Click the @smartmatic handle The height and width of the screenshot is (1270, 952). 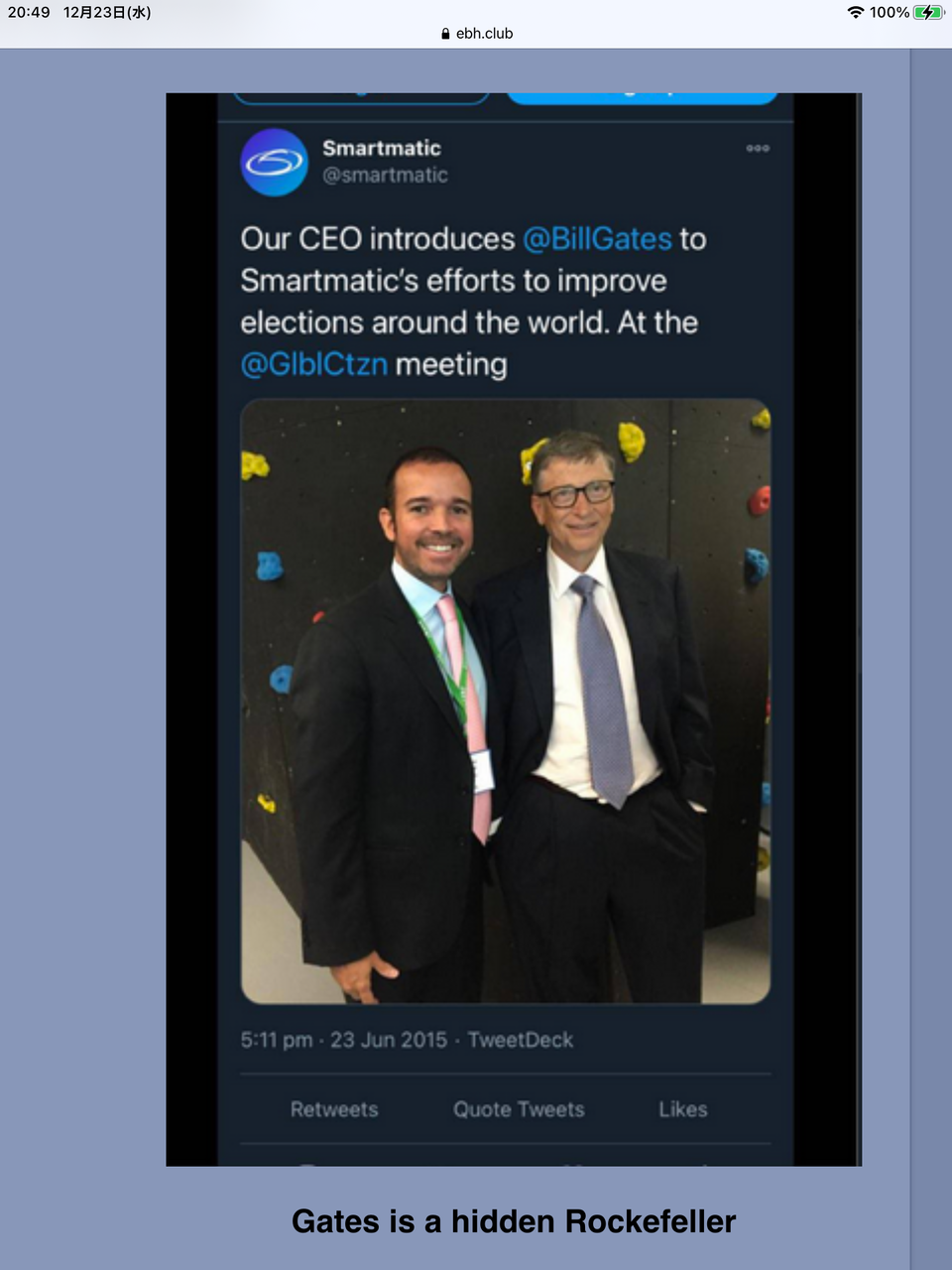[385, 176]
